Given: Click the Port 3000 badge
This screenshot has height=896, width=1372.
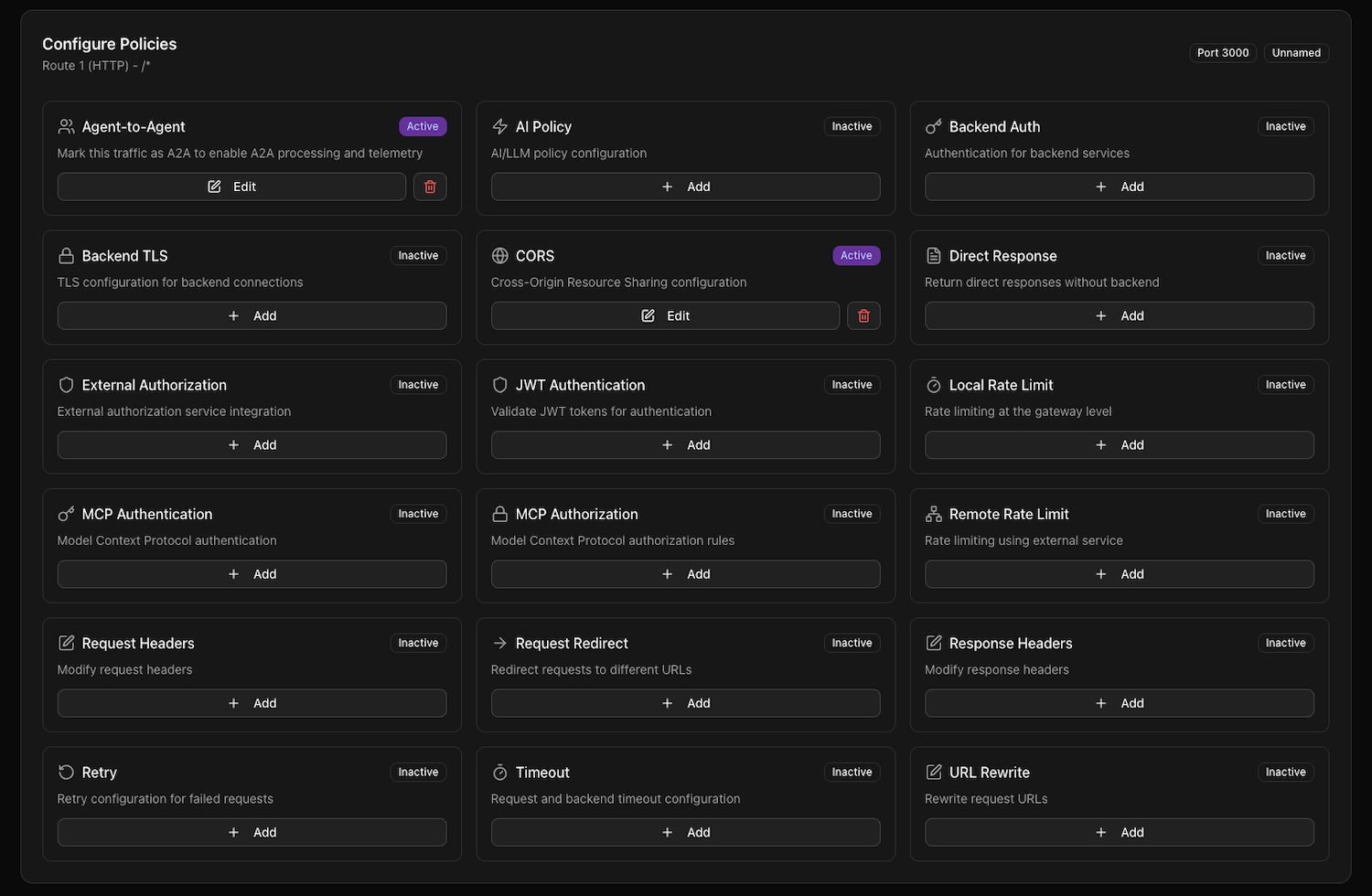Looking at the screenshot, I should pyautogui.click(x=1223, y=53).
